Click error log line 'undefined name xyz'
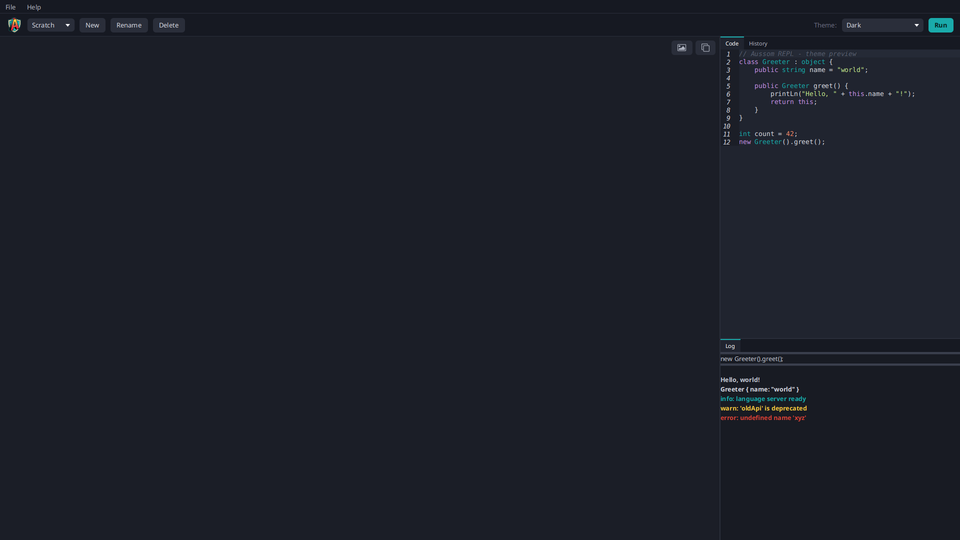This screenshot has height=540, width=960. coord(763,418)
